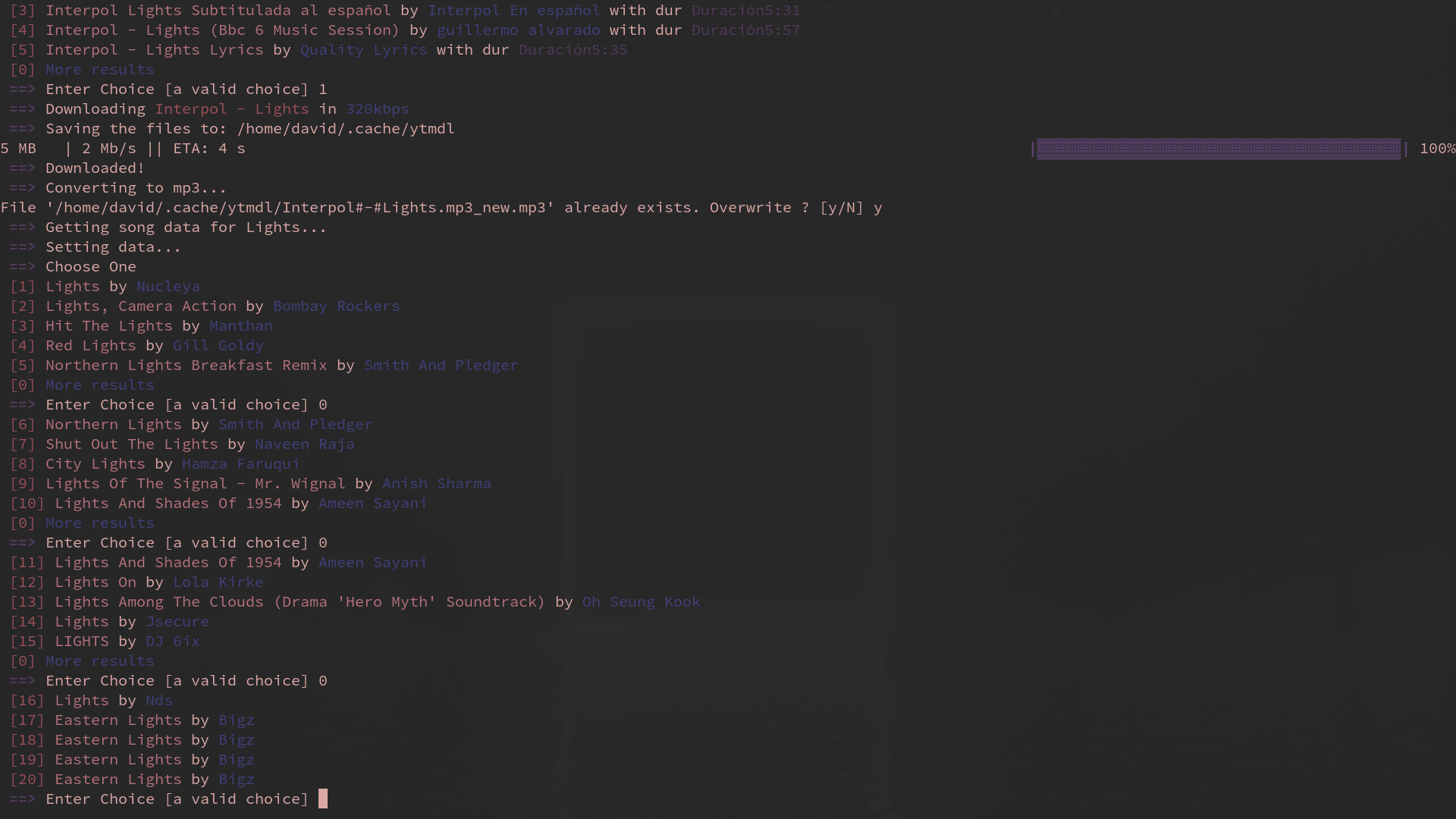Image resolution: width=1456 pixels, height=819 pixels.
Task: Choose [12] Lights On by Lola Kirke
Action: point(136,582)
